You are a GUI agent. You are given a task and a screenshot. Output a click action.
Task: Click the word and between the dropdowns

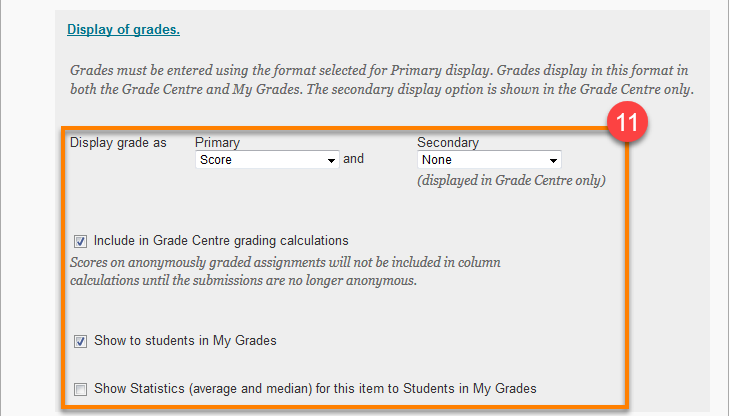353,159
